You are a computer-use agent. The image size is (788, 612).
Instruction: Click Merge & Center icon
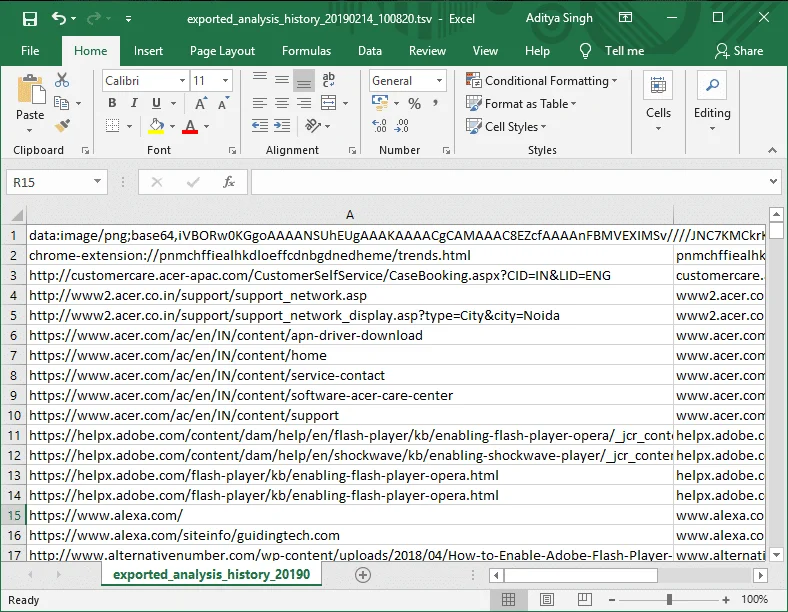click(x=328, y=103)
